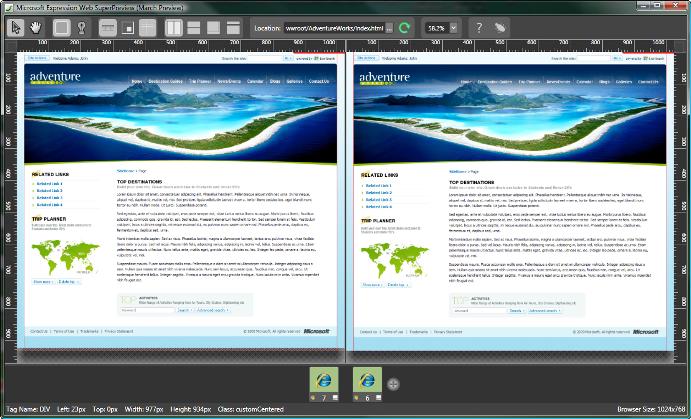Select the arrow Selection mode tool

(16, 28)
